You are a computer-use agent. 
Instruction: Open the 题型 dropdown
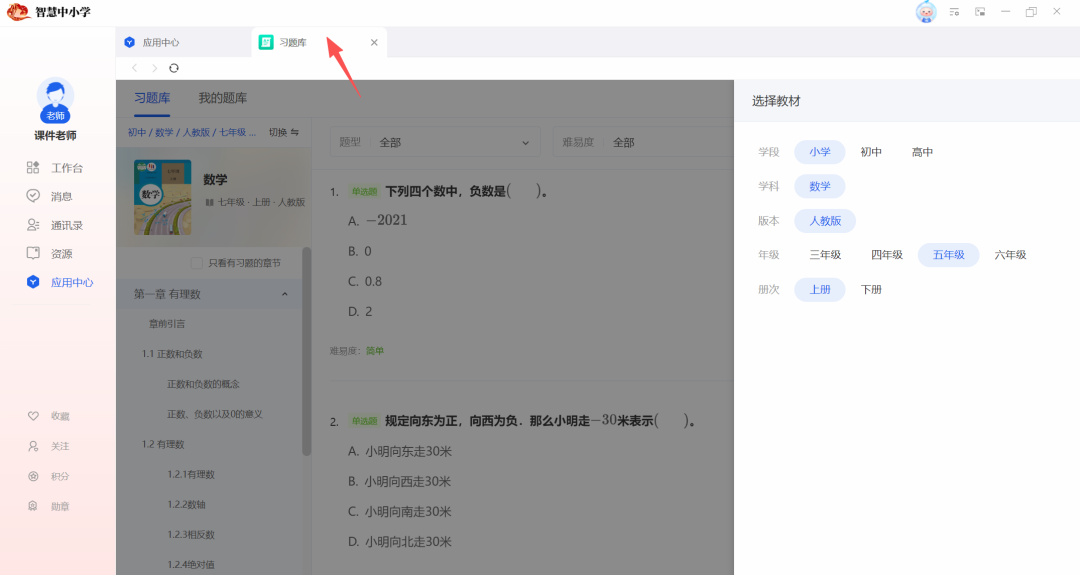435,143
